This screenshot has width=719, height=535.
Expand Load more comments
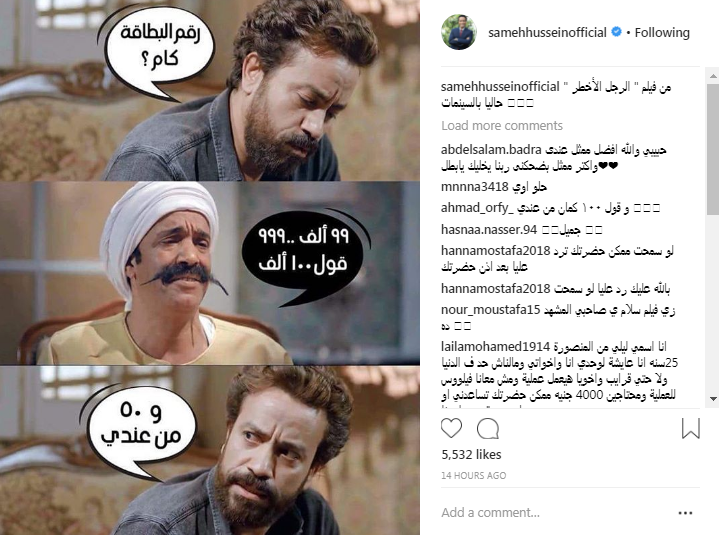(502, 126)
